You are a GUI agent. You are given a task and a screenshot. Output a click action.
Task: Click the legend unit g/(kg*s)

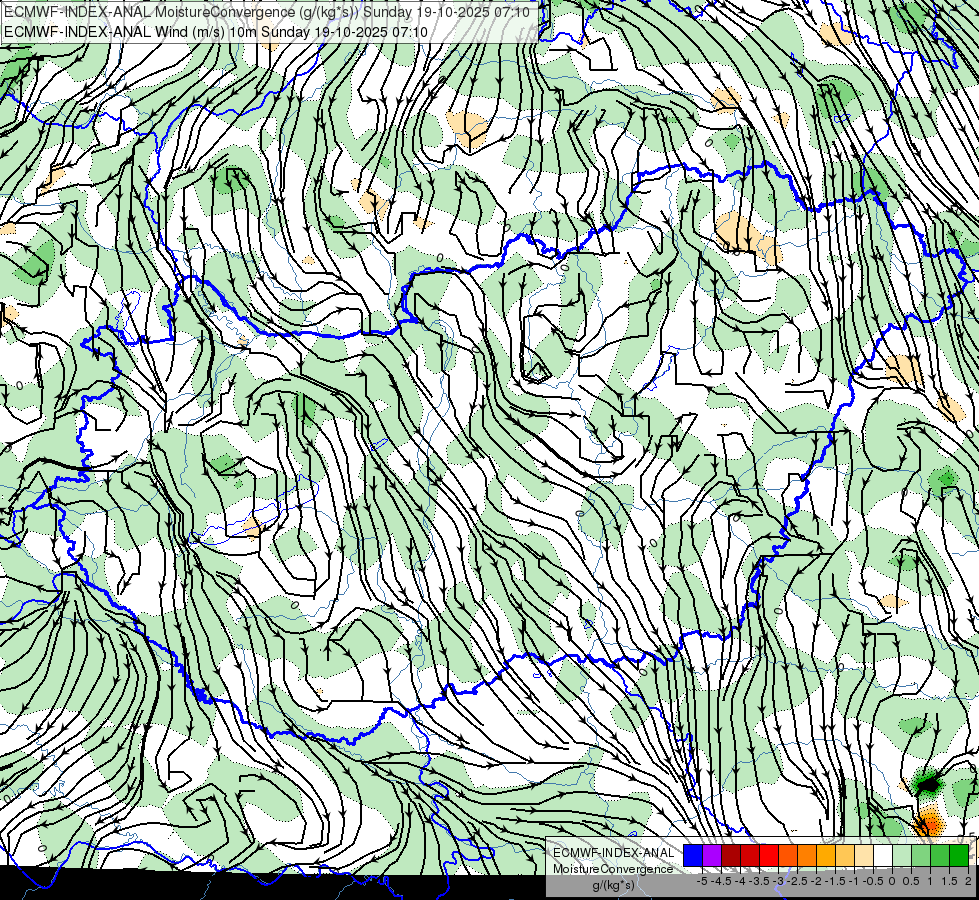(613, 885)
